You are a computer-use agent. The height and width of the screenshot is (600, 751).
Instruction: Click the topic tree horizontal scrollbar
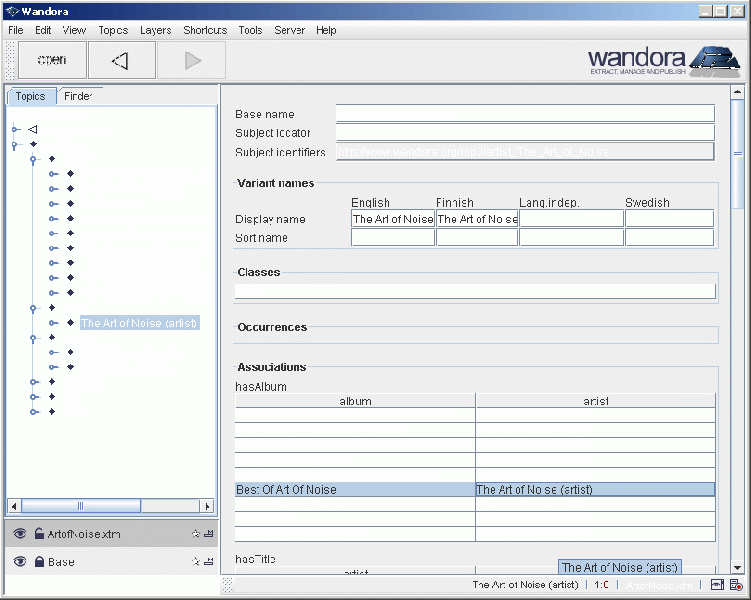(110, 506)
